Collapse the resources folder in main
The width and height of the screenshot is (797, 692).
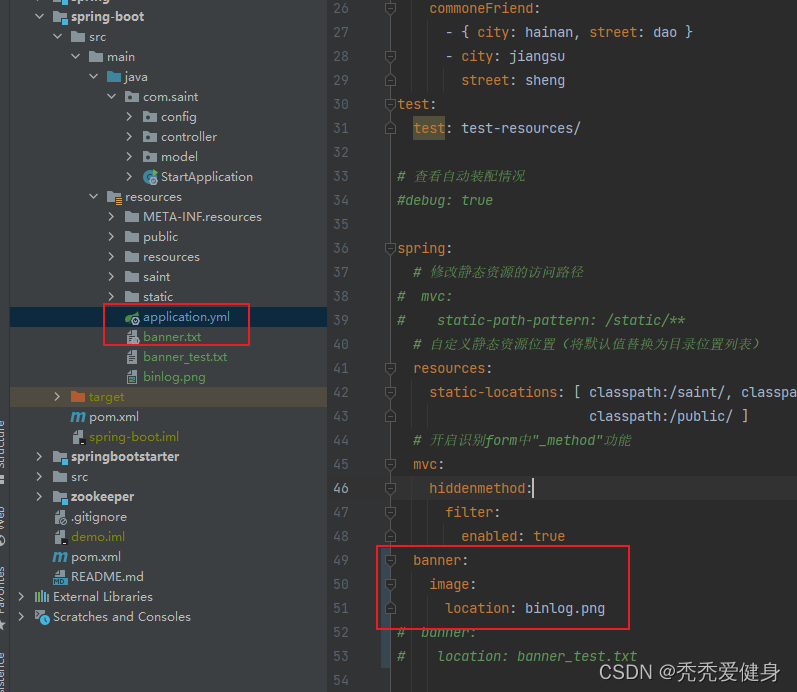coord(94,197)
